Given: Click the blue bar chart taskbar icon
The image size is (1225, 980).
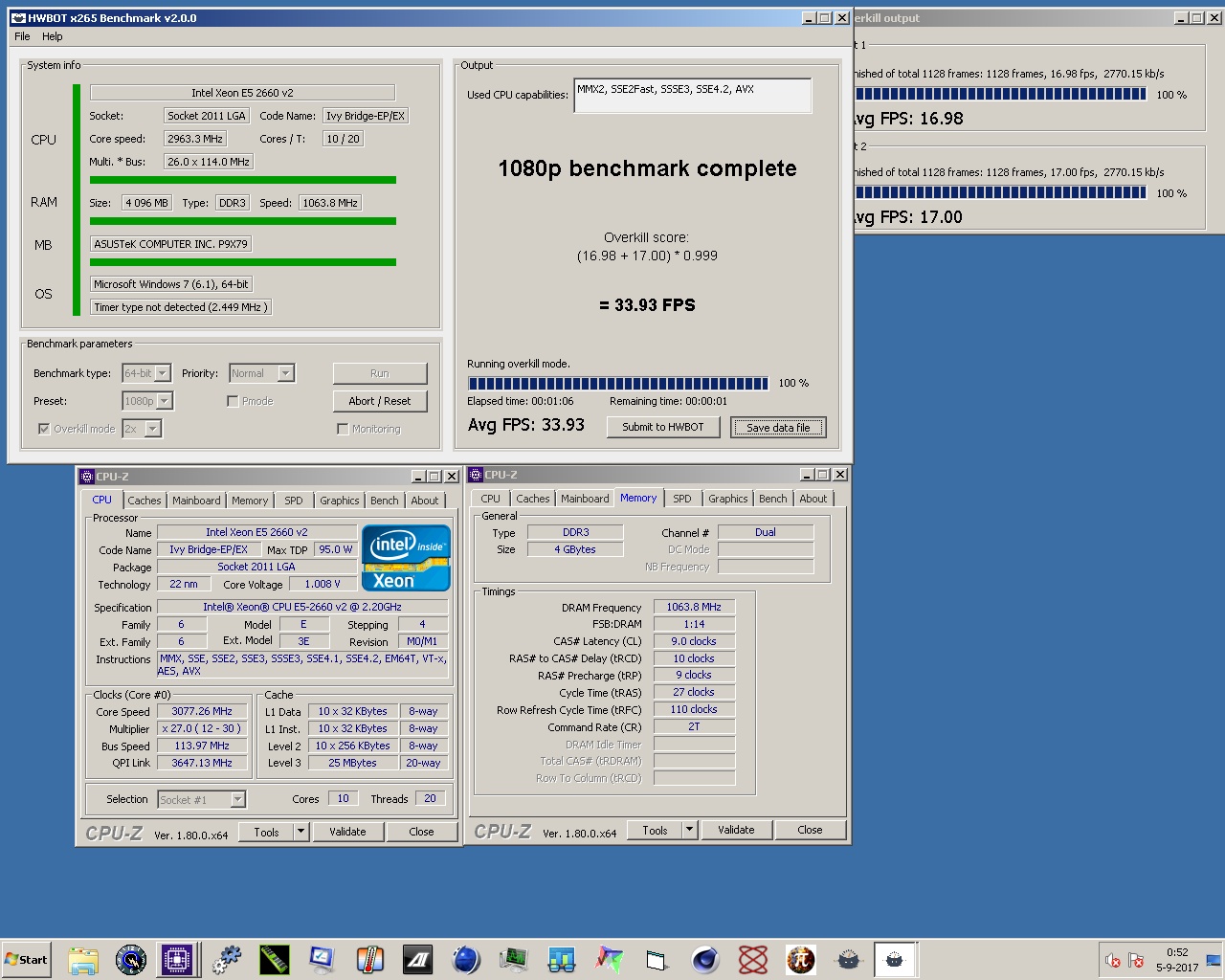Looking at the screenshot, I should (x=562, y=959).
